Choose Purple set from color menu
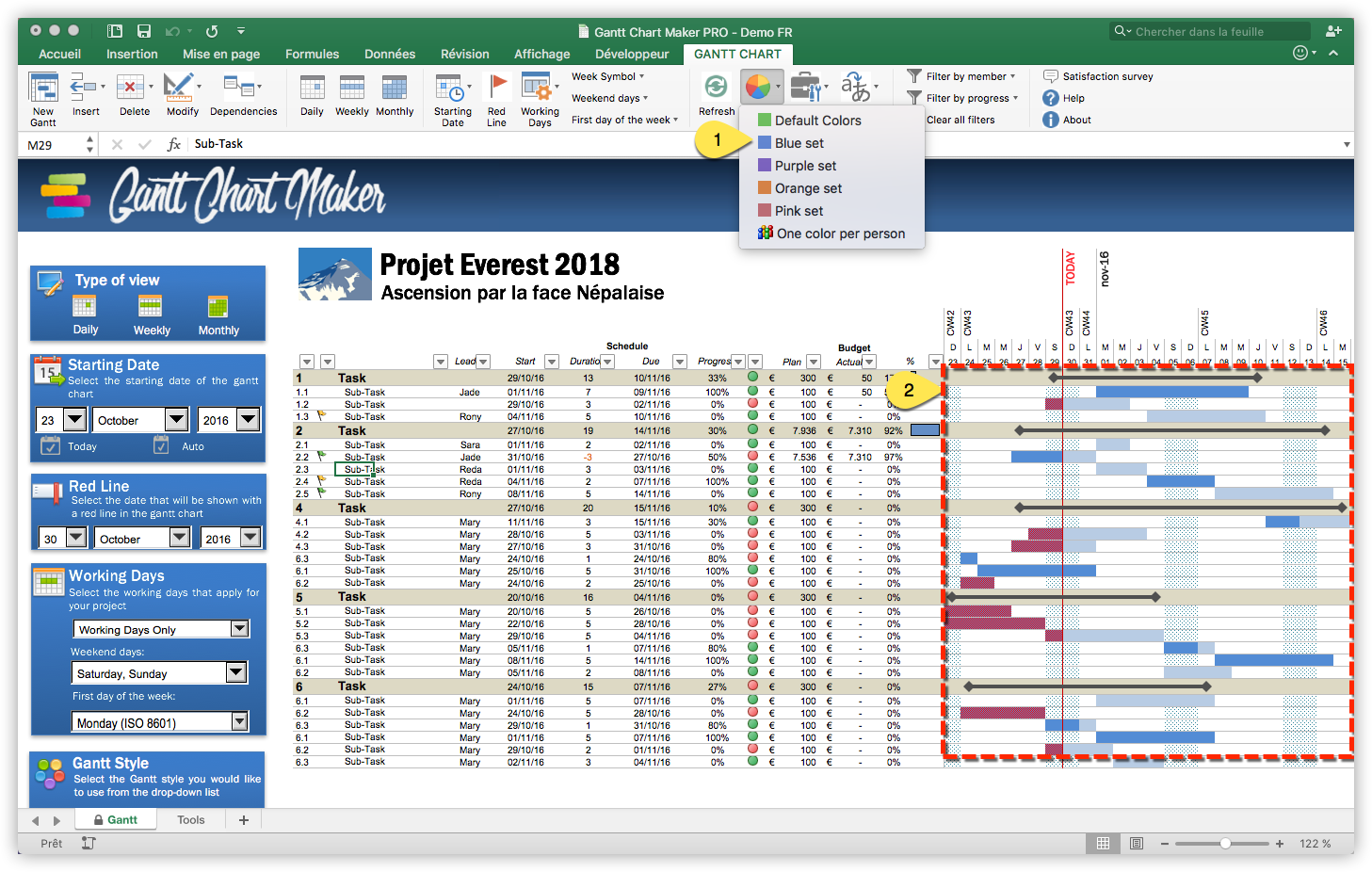Screen dimensions: 1372x872 [x=797, y=166]
